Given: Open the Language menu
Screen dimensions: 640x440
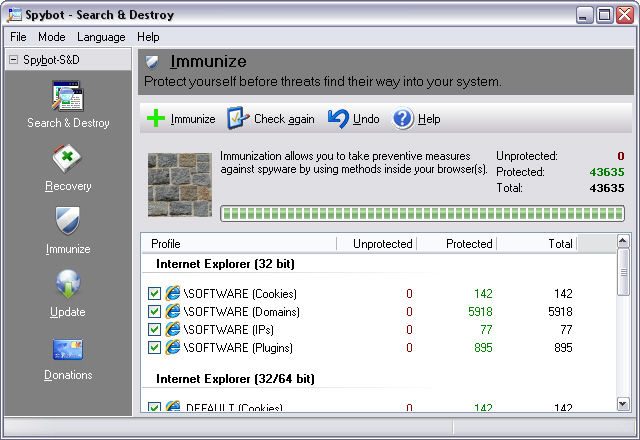Looking at the screenshot, I should [101, 37].
